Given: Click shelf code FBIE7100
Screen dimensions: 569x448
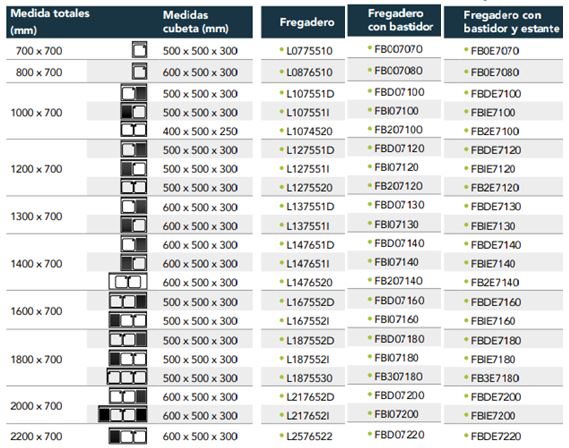Looking at the screenshot, I should pos(493,112).
